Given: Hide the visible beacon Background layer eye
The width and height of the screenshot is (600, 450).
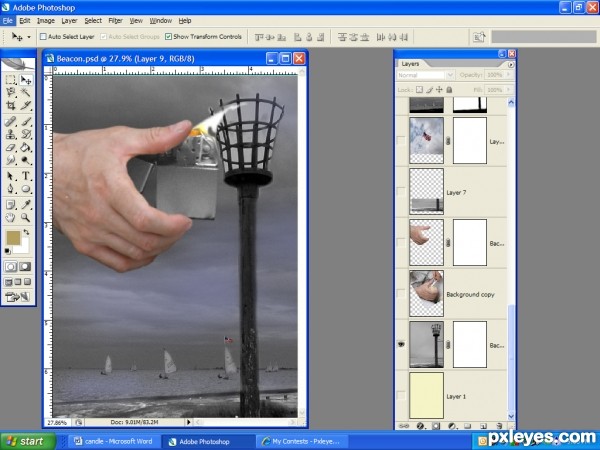Looking at the screenshot, I should tap(401, 344).
